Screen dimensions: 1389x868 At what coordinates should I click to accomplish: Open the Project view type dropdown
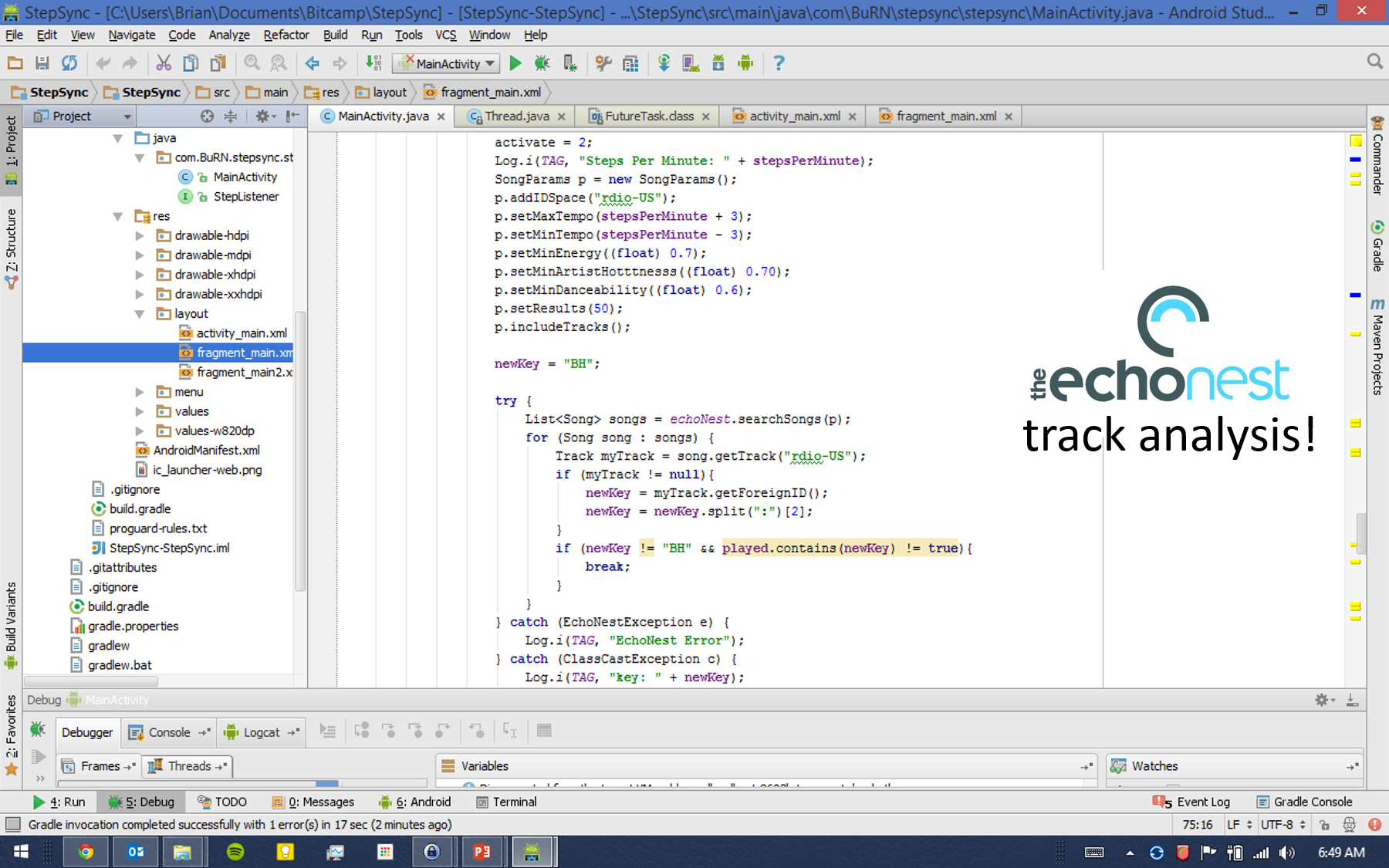pos(82,117)
